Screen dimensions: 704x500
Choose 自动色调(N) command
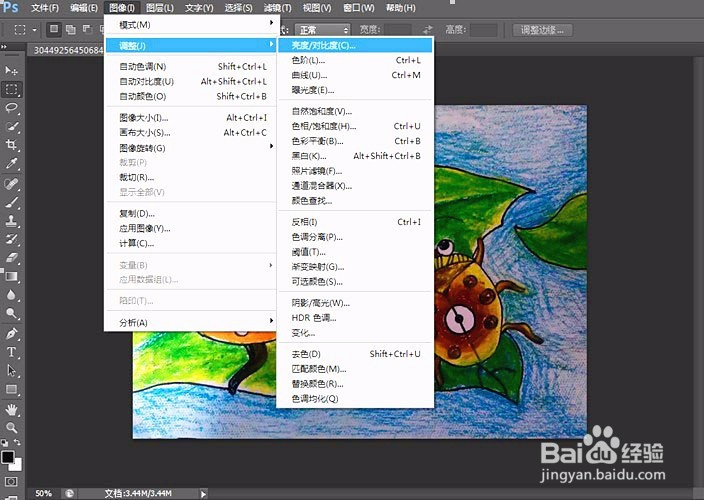click(192, 66)
